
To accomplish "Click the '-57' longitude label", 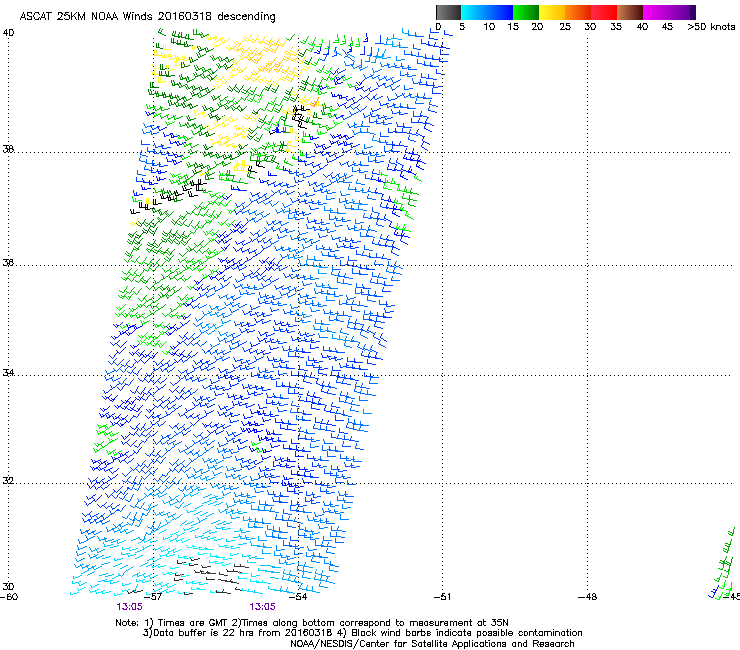I will [x=153, y=597].
